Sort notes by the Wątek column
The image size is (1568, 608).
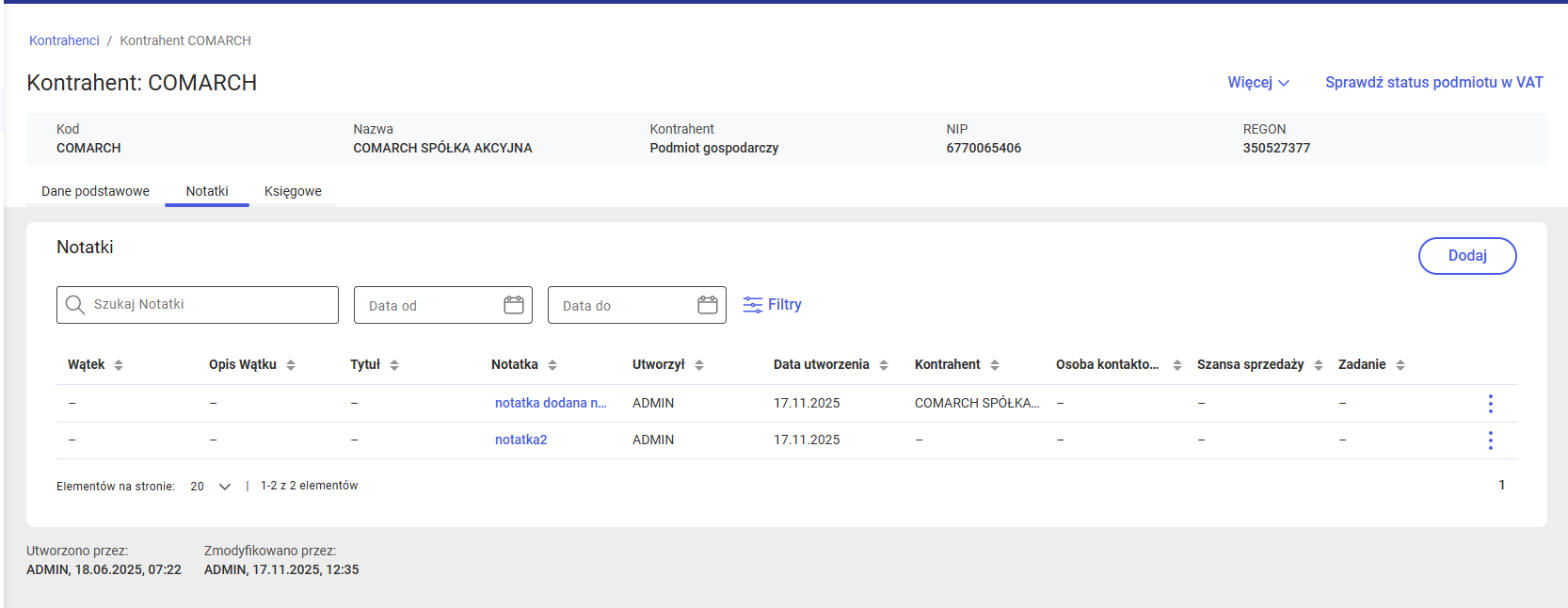[x=119, y=365]
